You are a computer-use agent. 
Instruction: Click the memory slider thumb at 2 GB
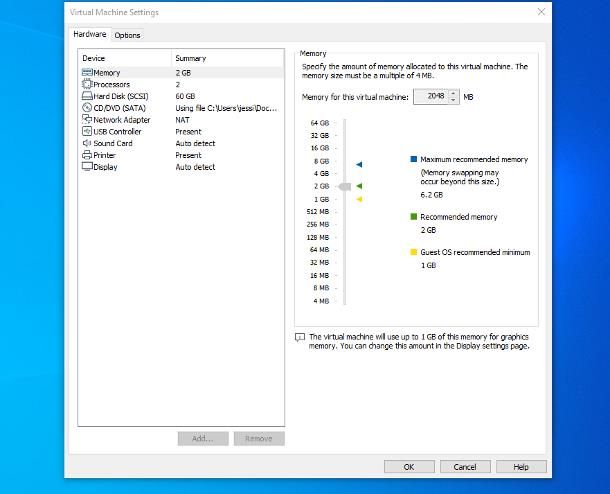[x=345, y=187]
